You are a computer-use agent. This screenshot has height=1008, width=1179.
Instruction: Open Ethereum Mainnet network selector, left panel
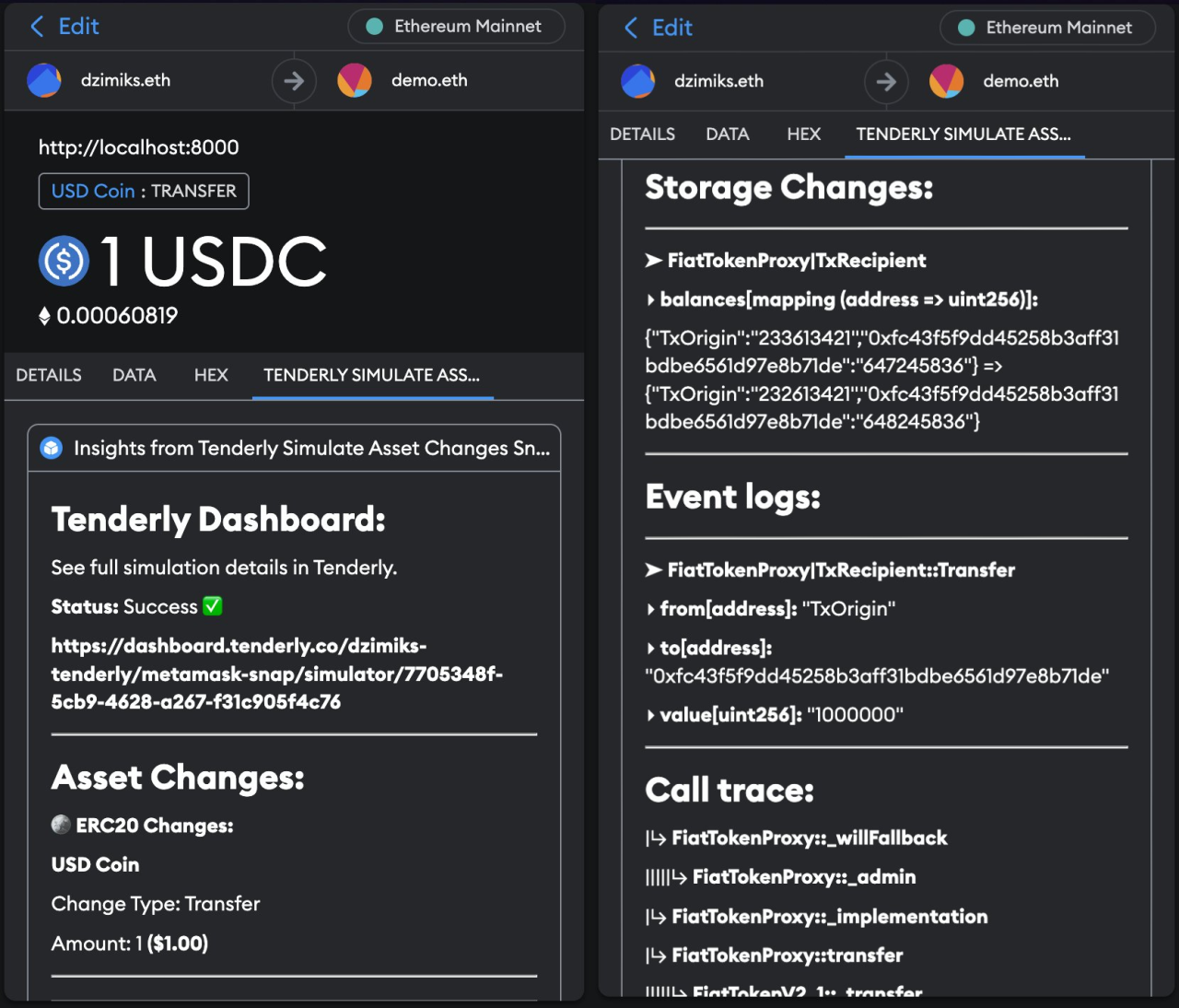pos(457,27)
